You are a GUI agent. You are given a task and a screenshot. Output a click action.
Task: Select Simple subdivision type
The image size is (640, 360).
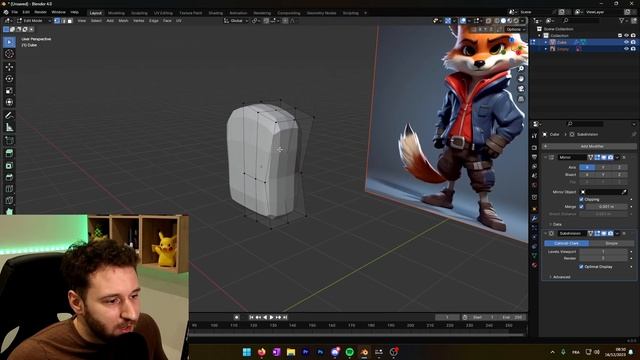pyautogui.click(x=611, y=243)
